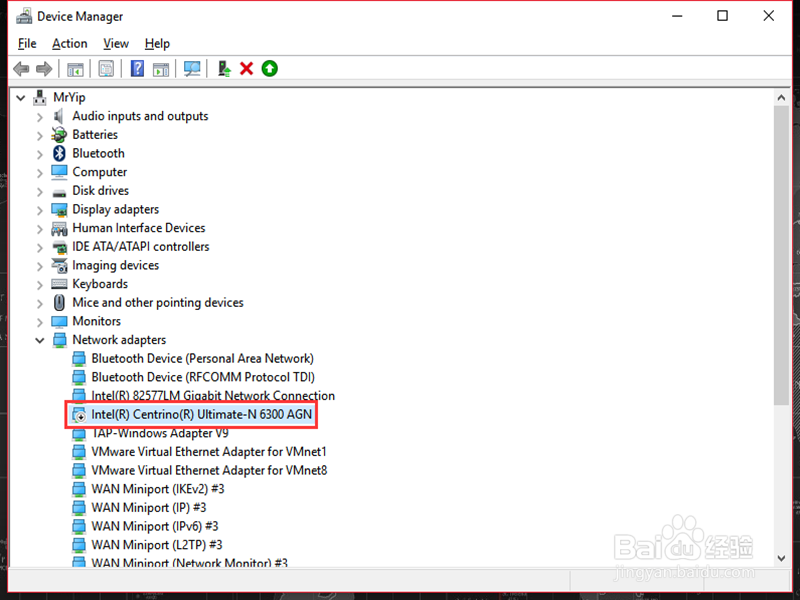Select WAN Miniport (IKEv2) #3

(158, 489)
